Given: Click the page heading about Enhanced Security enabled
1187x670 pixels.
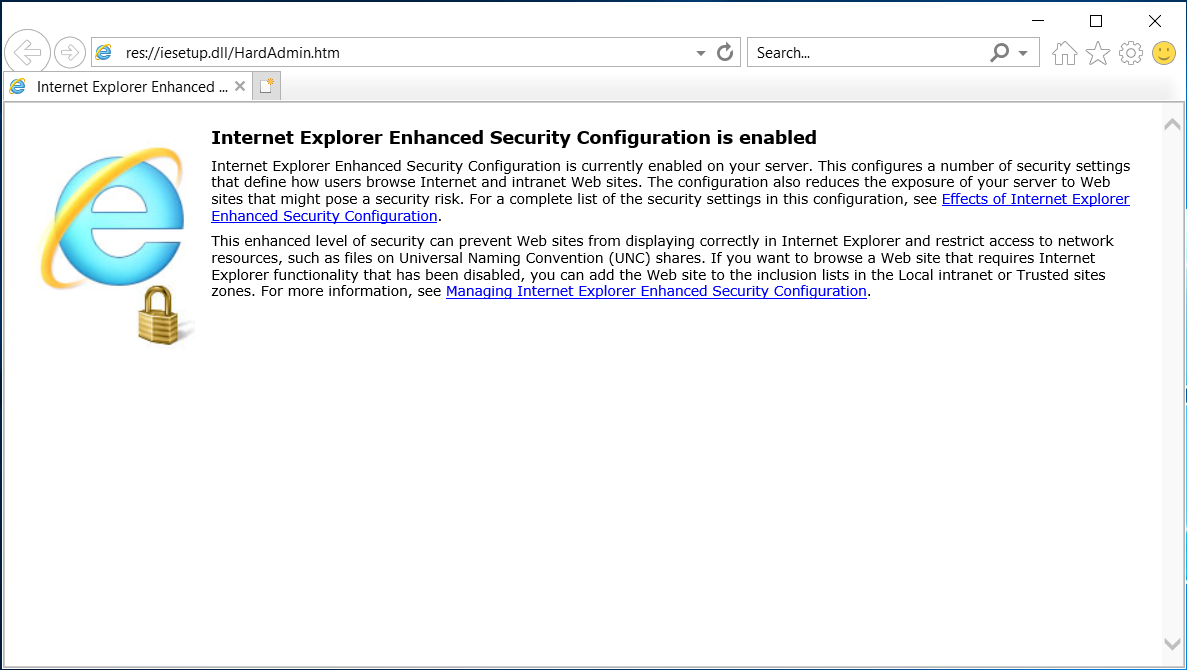Looking at the screenshot, I should pos(514,138).
